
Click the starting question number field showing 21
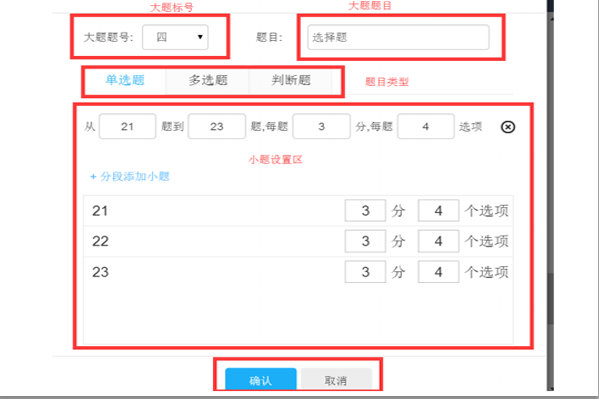point(127,127)
